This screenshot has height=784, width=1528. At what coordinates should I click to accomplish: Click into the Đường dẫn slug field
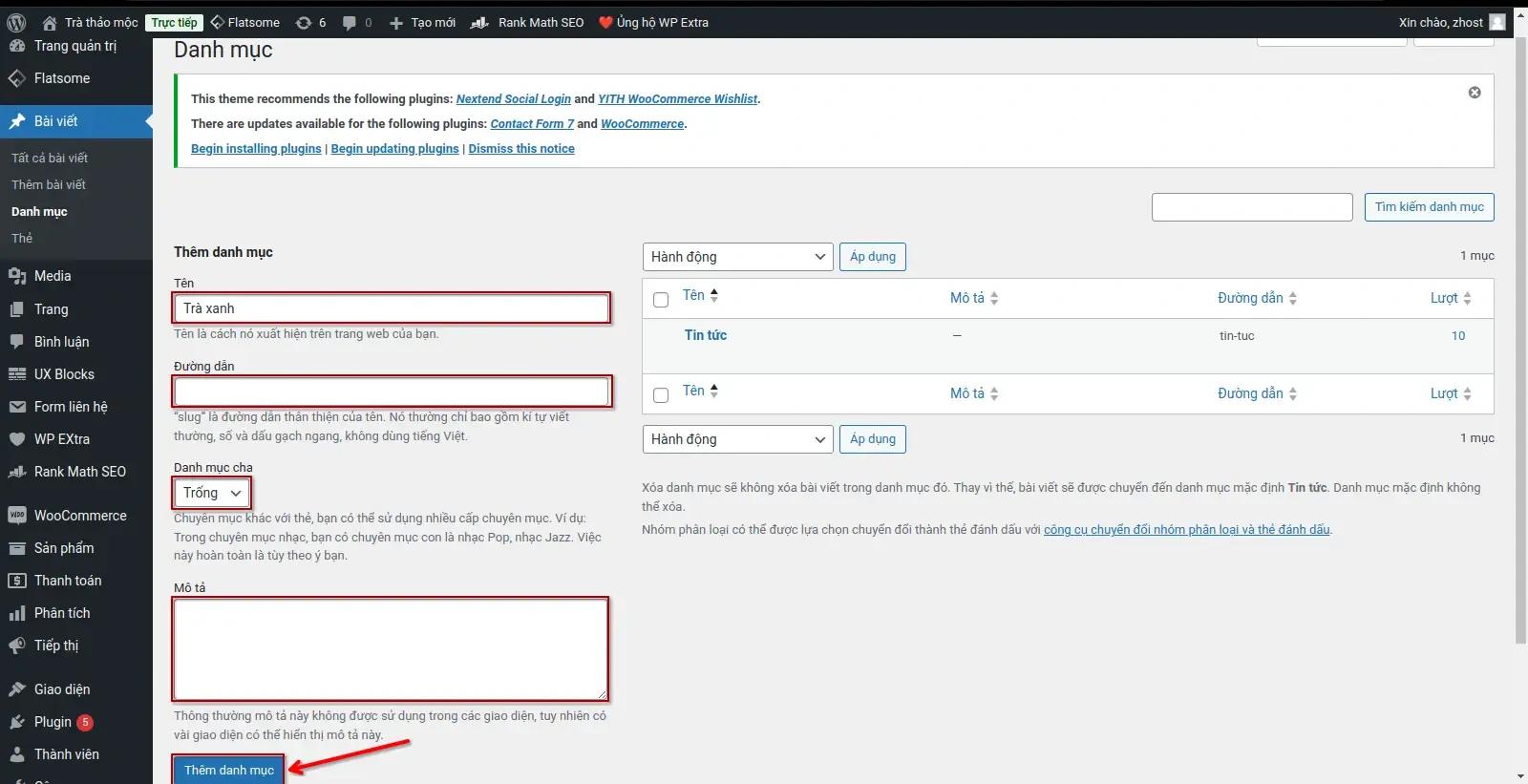(392, 392)
